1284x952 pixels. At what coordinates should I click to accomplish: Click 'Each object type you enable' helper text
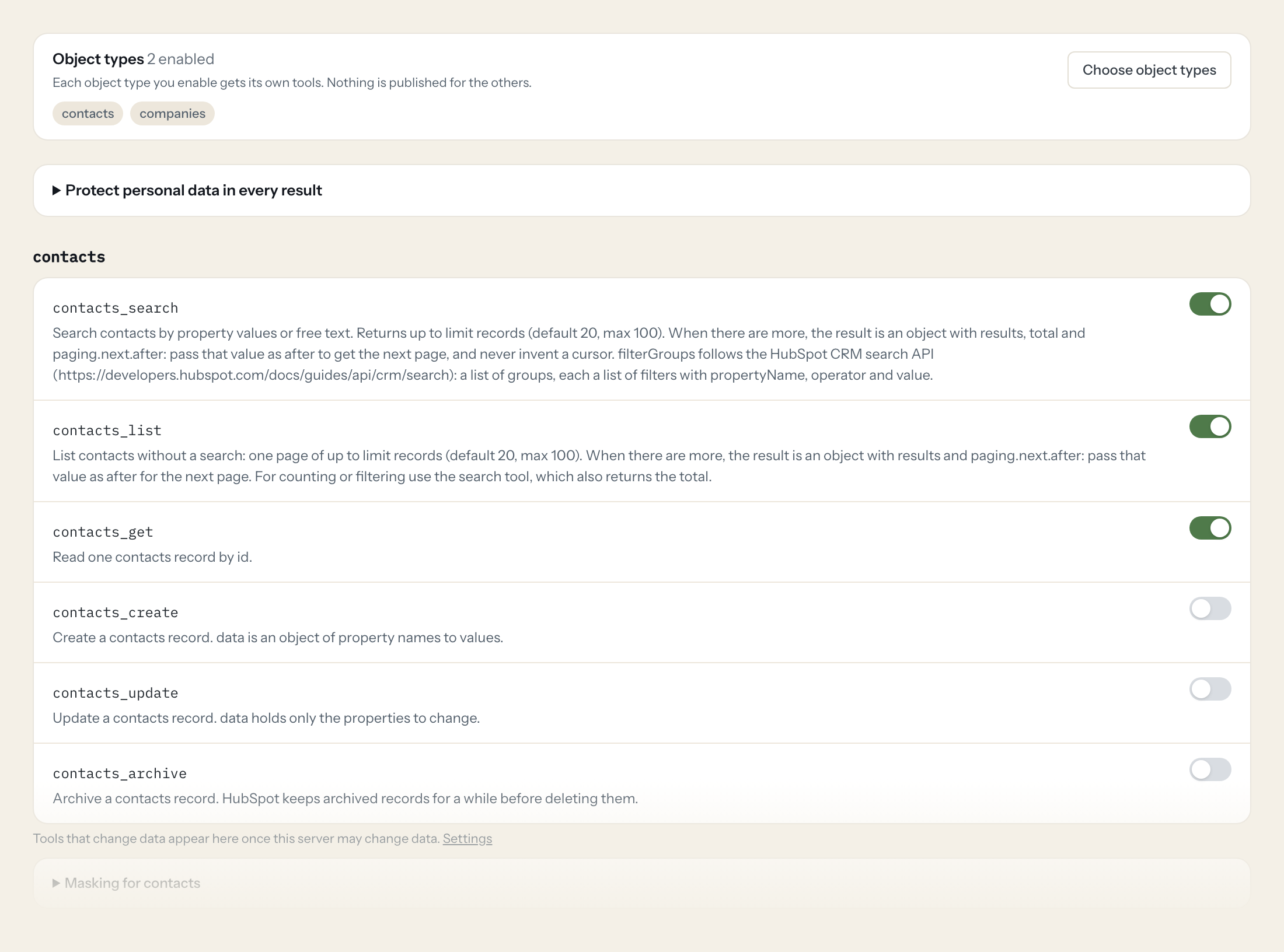point(292,83)
